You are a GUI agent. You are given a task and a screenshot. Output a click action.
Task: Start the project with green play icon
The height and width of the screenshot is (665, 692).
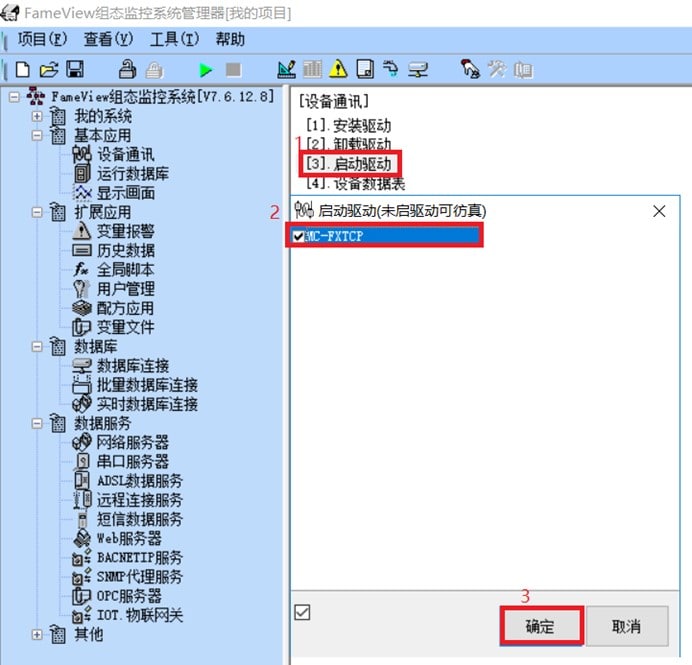click(x=206, y=70)
